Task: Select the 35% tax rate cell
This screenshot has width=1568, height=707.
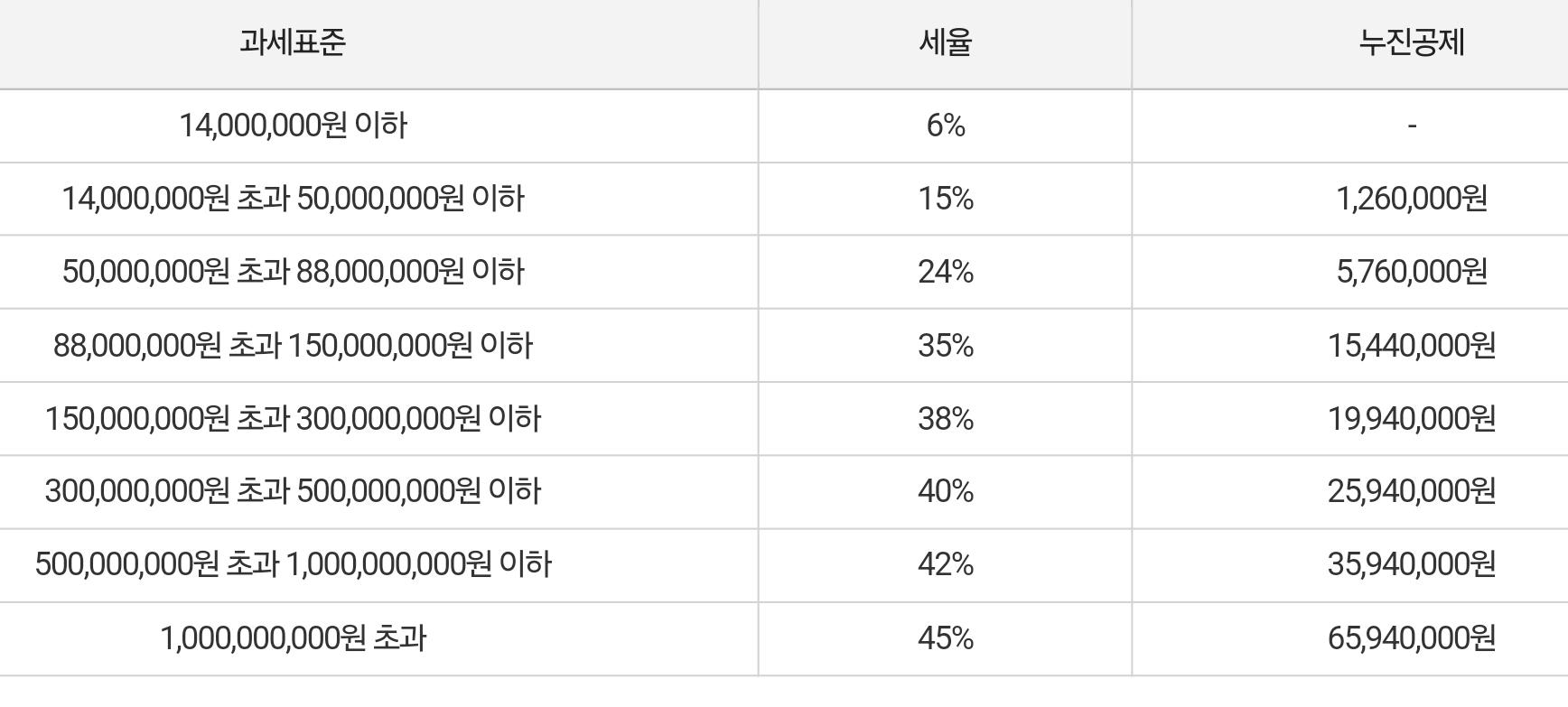Action: pos(945,346)
